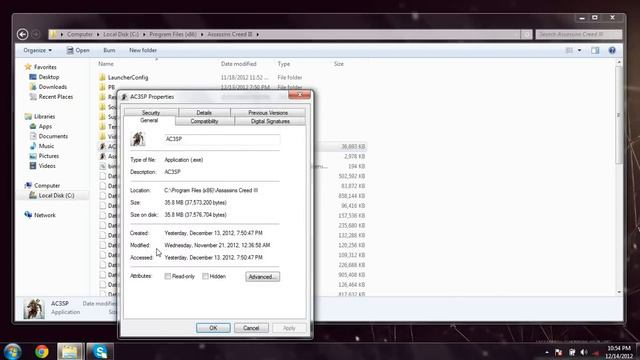Select Local Disk (C:) in navigation pane
The height and width of the screenshot is (360, 640).
click(52, 196)
